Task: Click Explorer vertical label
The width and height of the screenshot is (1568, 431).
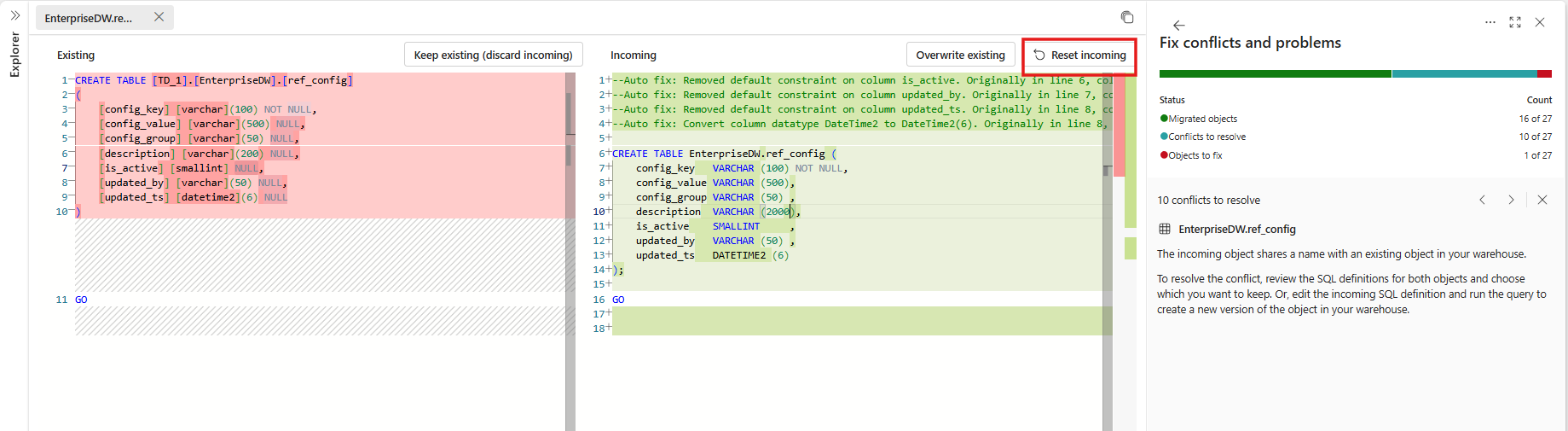Action: click(14, 55)
